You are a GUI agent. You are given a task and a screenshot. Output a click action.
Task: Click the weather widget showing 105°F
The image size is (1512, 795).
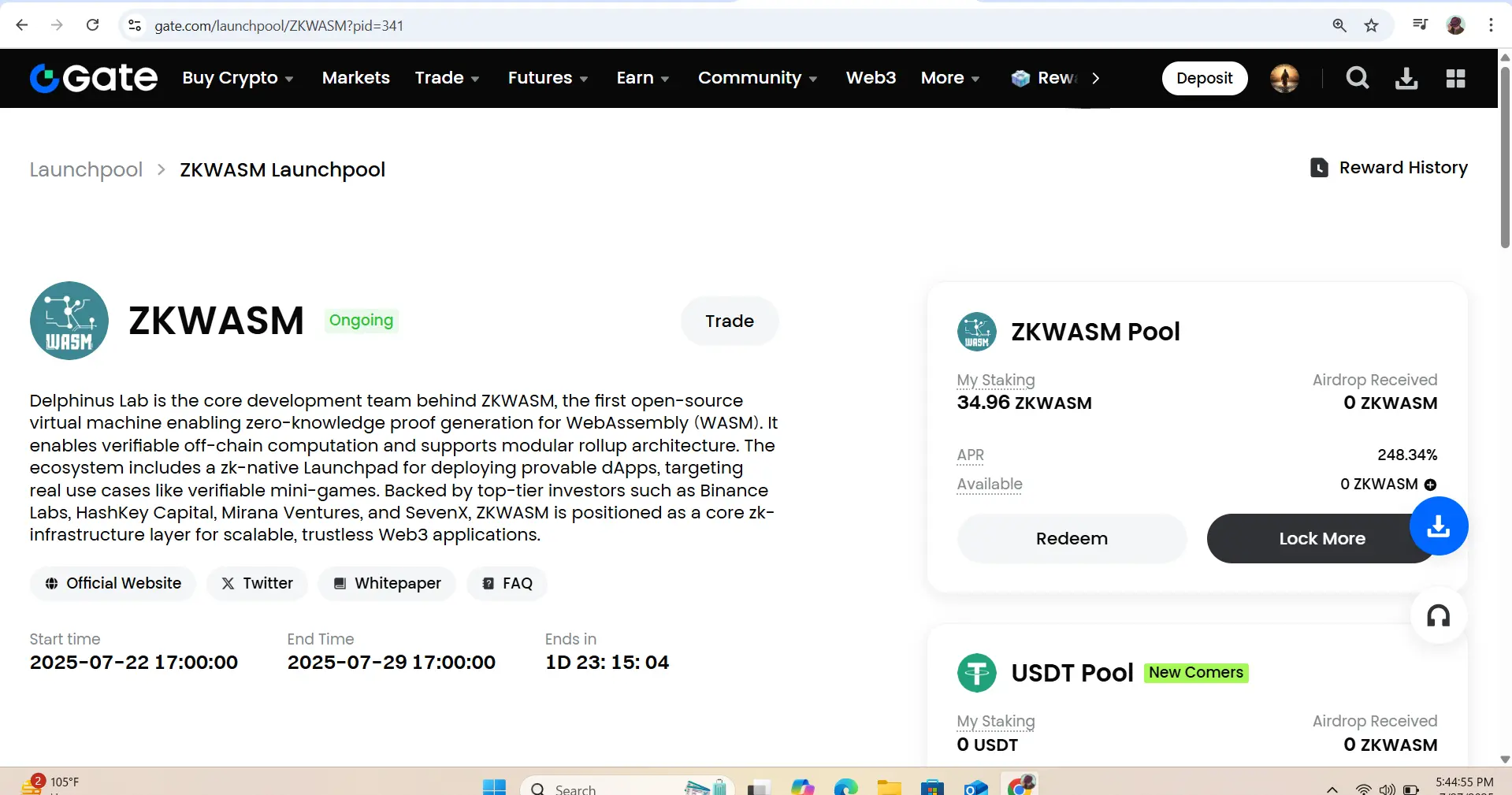pyautogui.click(x=51, y=785)
